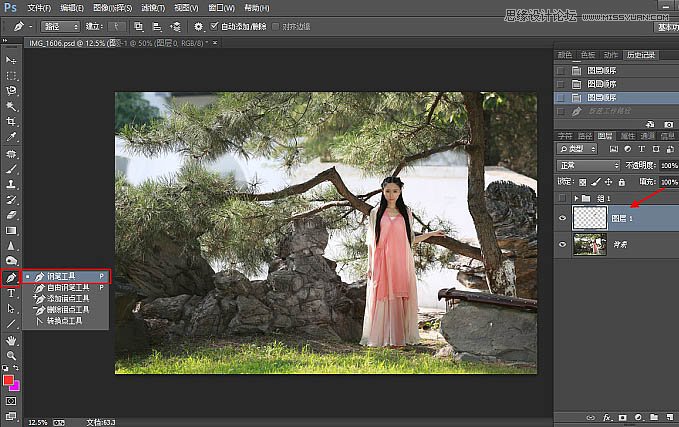Click the pixel layer filter icon

614,149
